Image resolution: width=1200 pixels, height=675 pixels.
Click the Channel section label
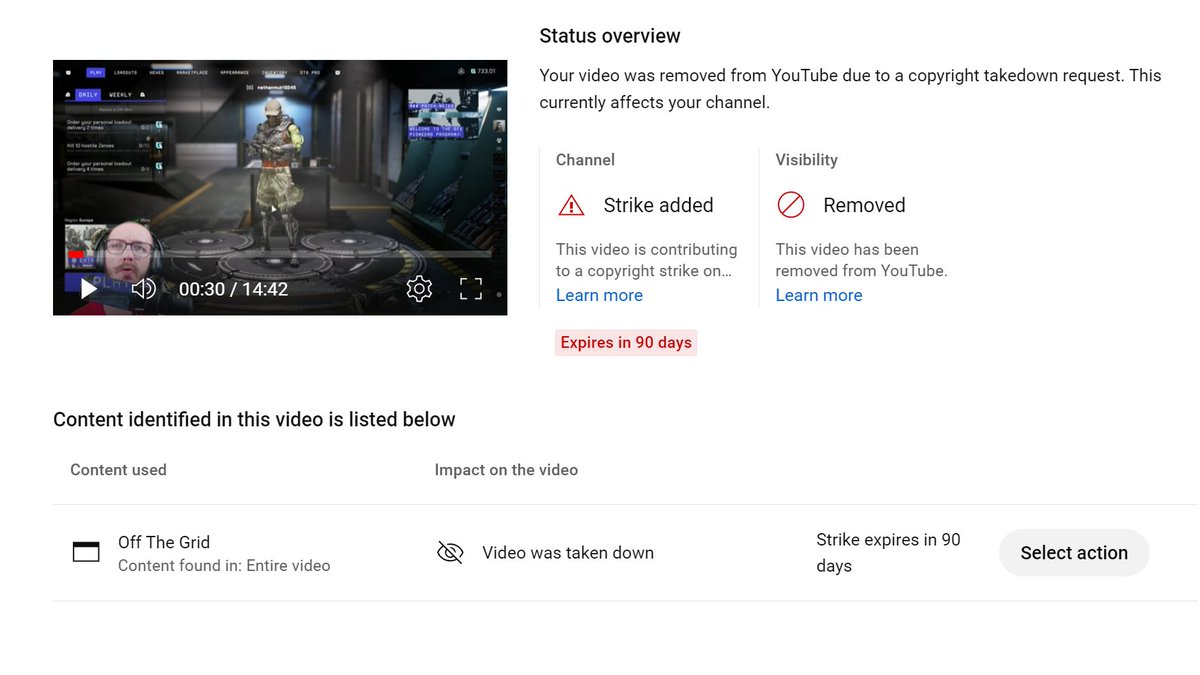585,160
